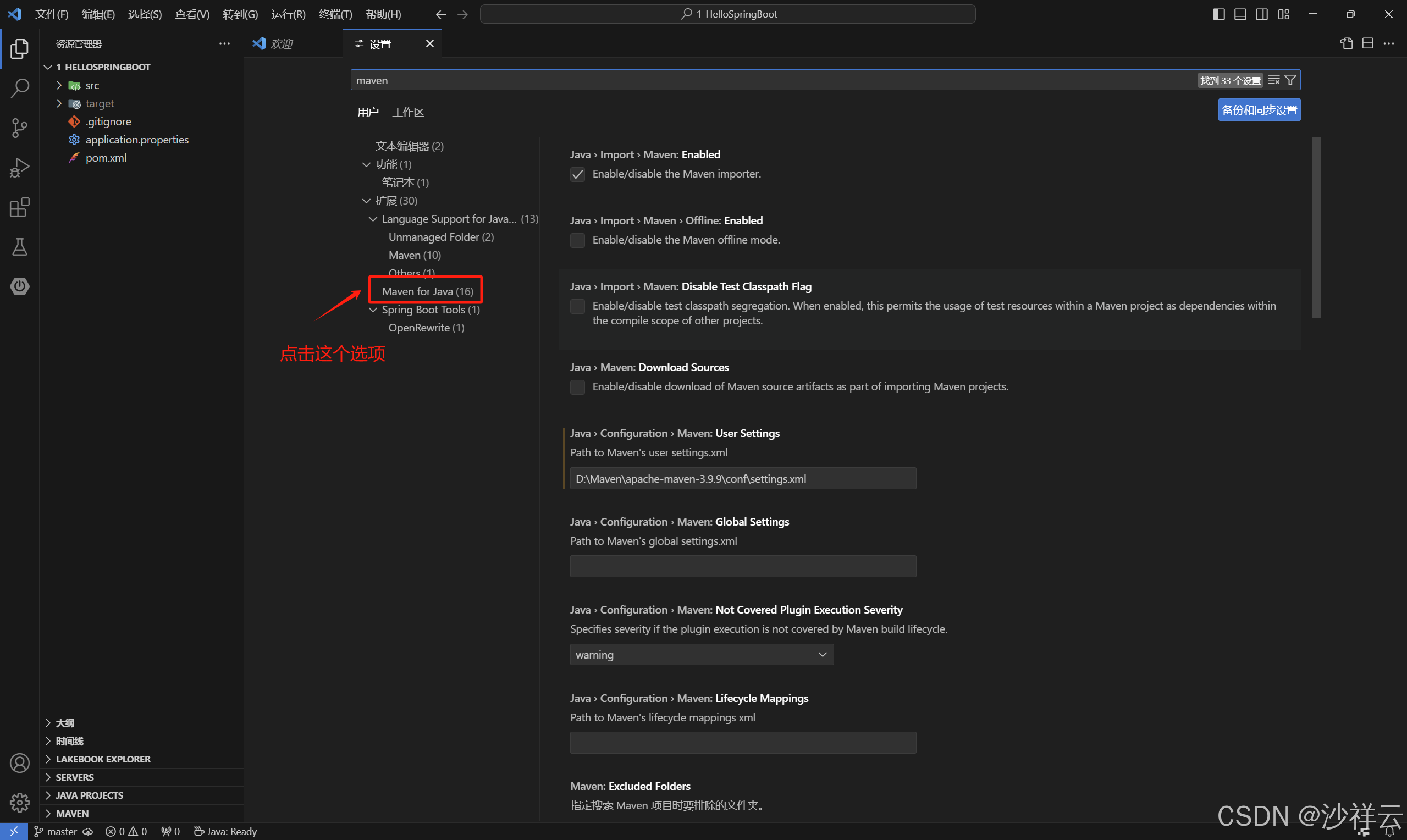Open the 运行(R) menu
This screenshot has width=1407, height=840.
tap(288, 14)
